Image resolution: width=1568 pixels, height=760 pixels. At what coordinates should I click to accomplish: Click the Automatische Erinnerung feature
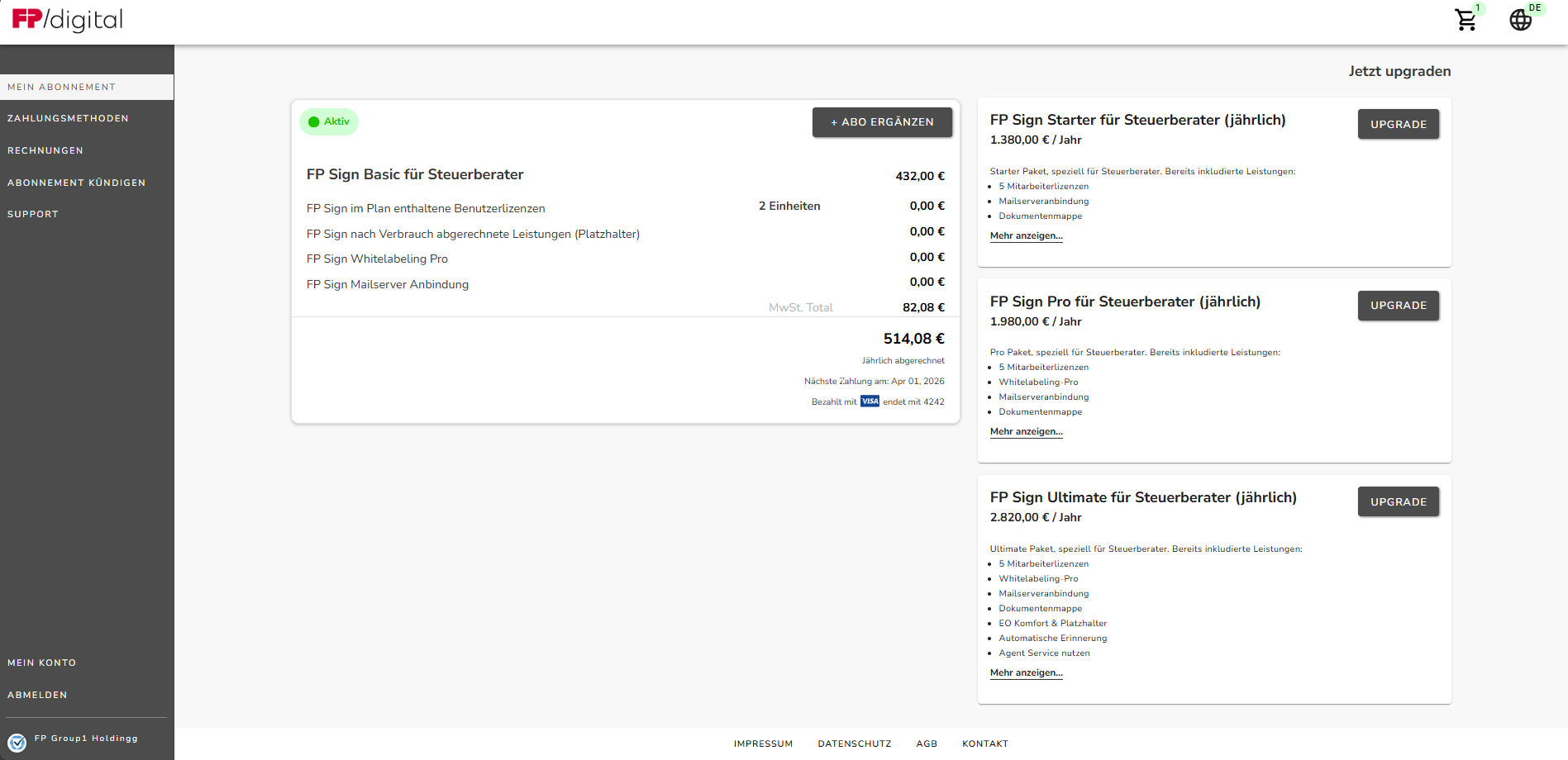click(x=1052, y=639)
